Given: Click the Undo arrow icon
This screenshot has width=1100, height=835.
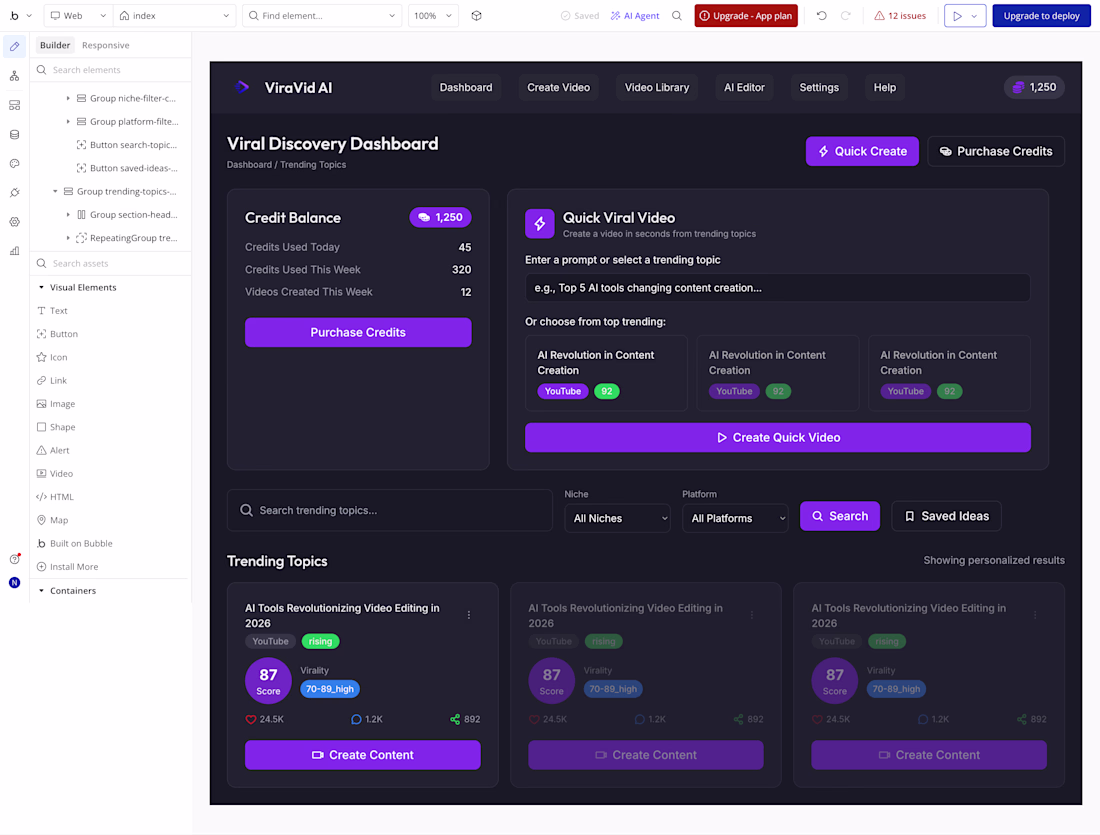Looking at the screenshot, I should pyautogui.click(x=821, y=15).
